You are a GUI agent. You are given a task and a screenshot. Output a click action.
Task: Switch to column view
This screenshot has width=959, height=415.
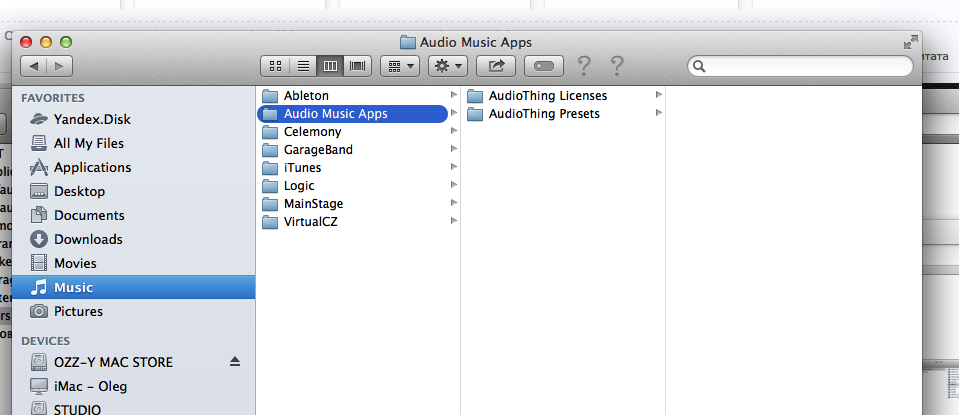coord(330,65)
